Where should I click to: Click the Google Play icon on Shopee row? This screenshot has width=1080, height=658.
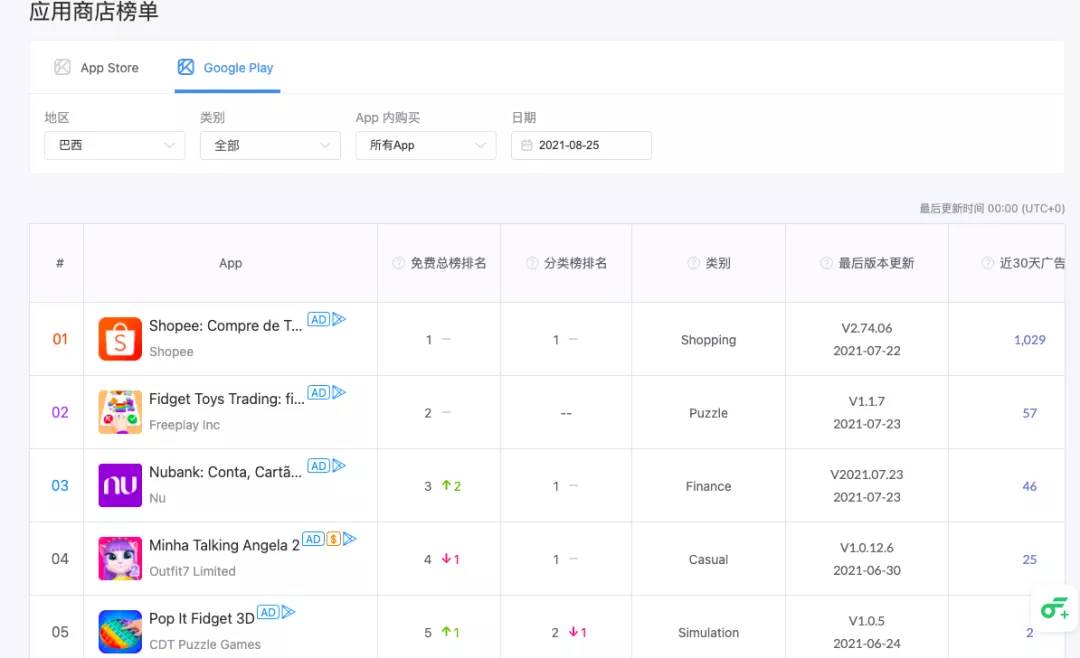[x=339, y=320]
